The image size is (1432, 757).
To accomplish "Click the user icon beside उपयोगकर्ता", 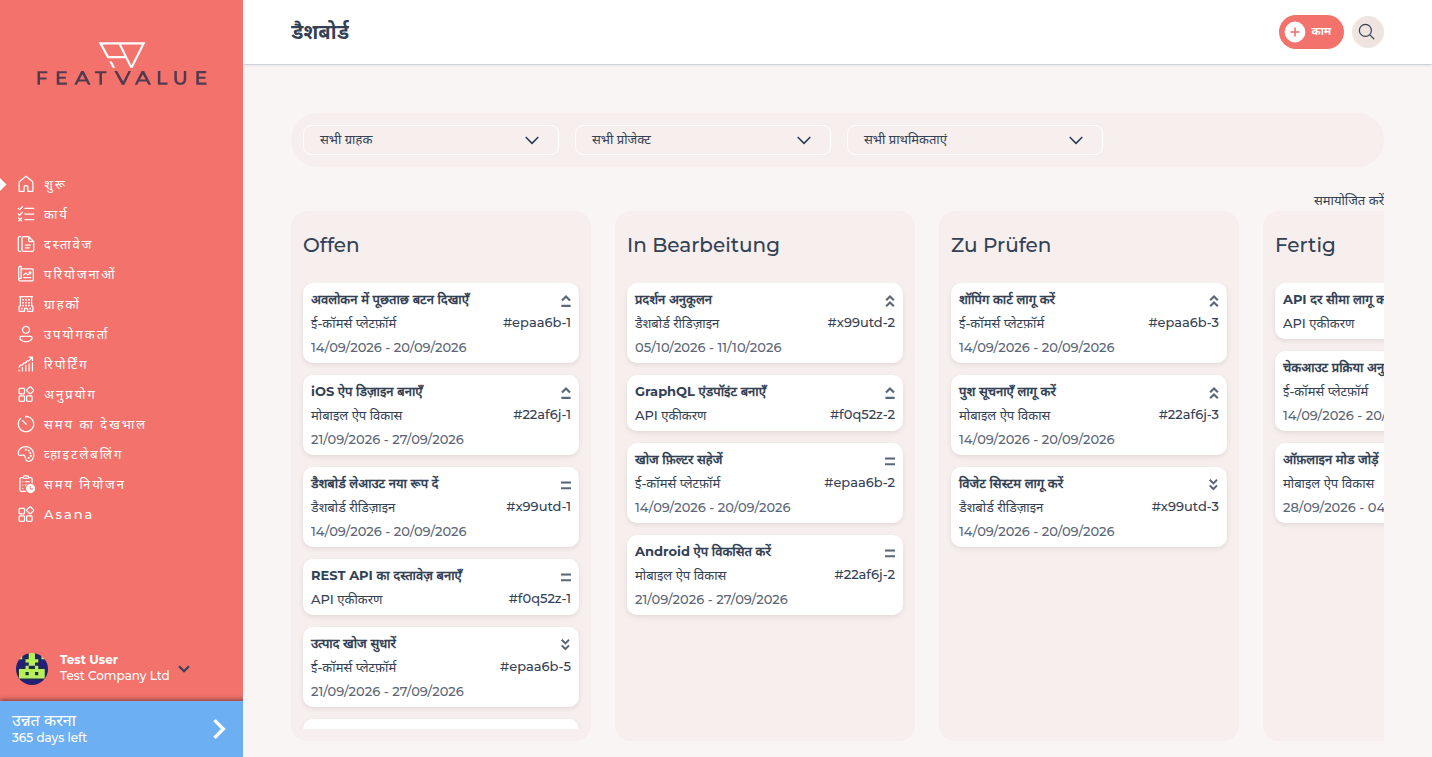I will pyautogui.click(x=26, y=334).
